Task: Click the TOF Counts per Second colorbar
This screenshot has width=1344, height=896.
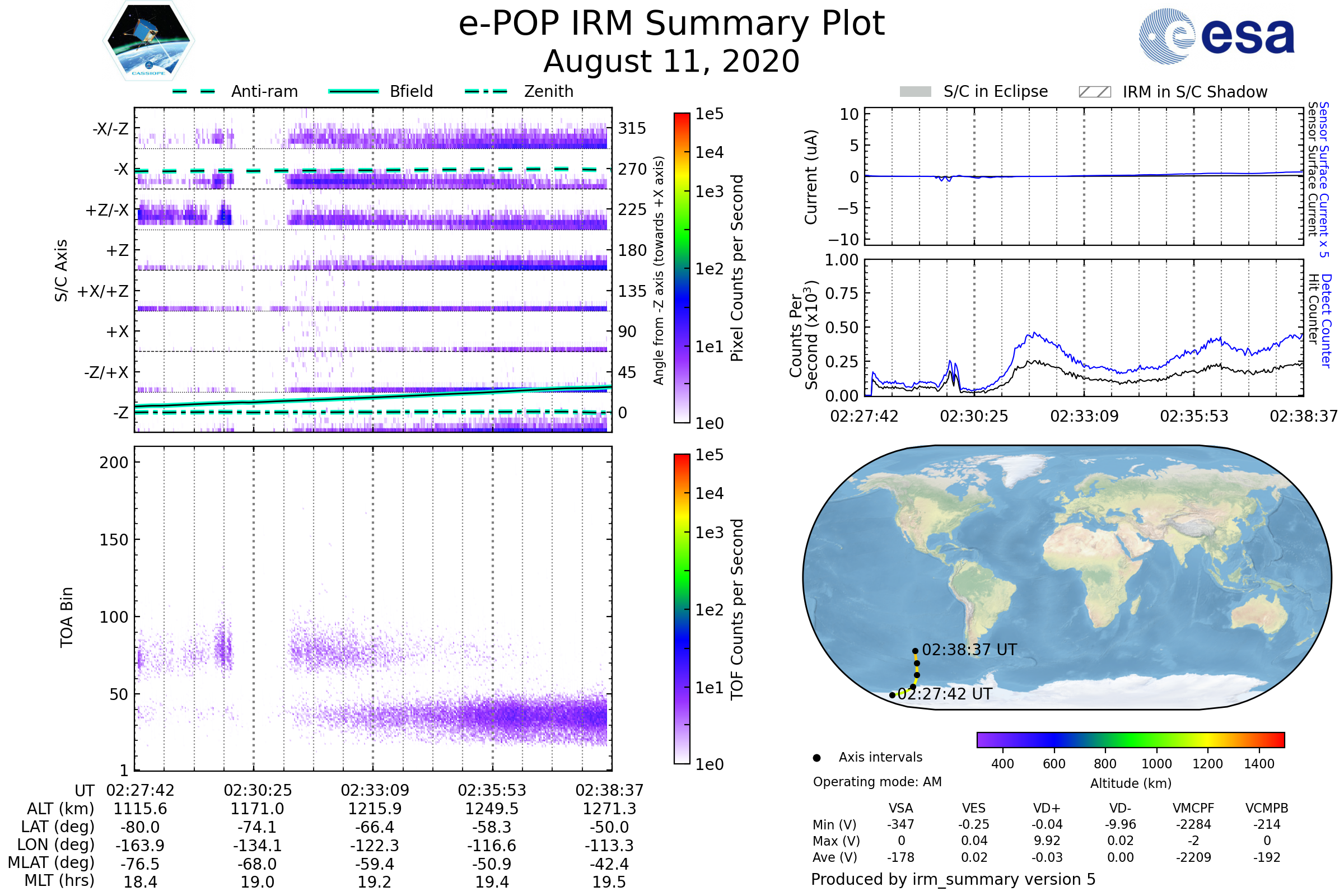Action: pos(682,609)
